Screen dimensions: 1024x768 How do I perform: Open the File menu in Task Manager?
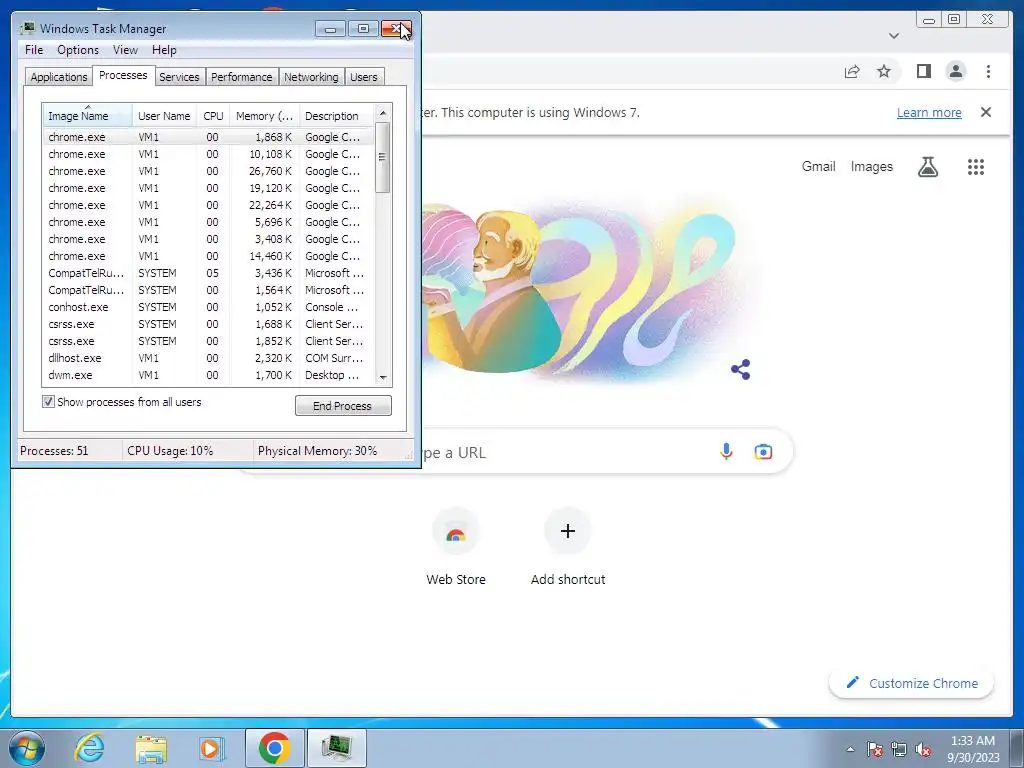(x=34, y=50)
